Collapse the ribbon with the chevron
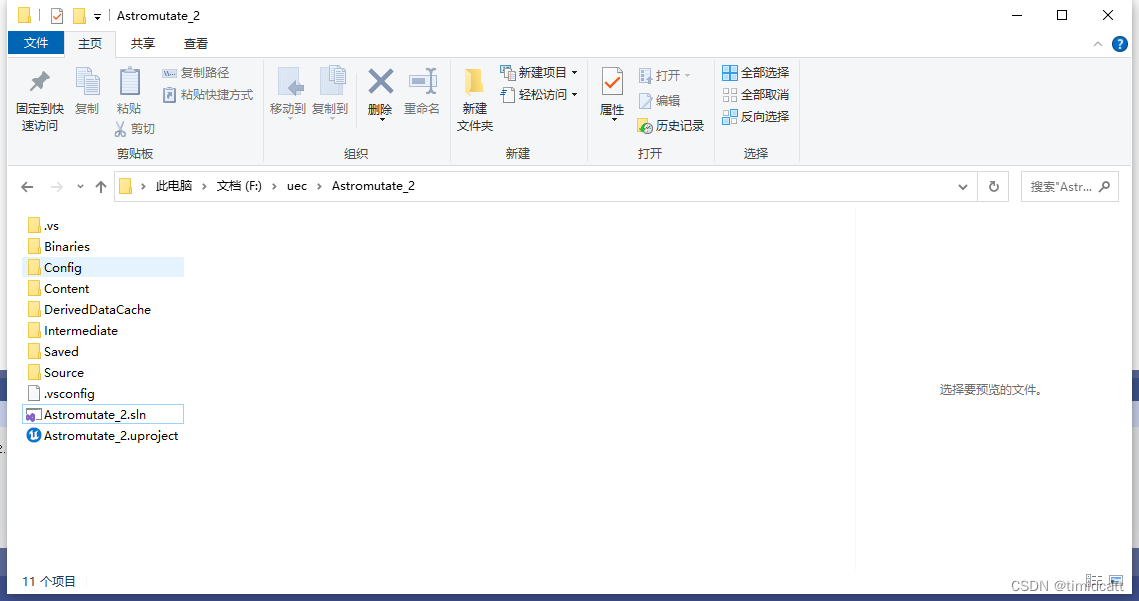Screen dimensions: 1139x601 click(1098, 44)
